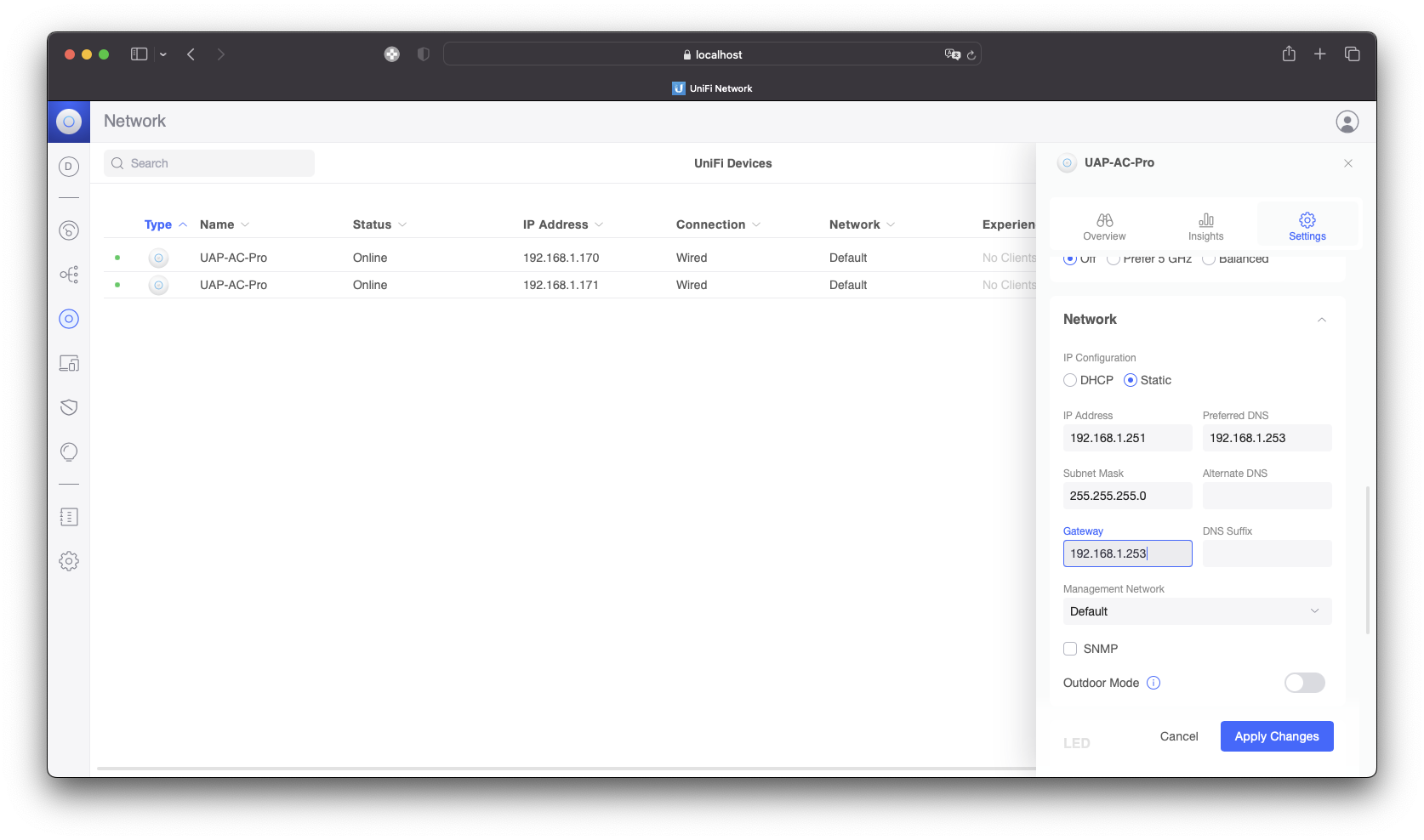The width and height of the screenshot is (1424, 840).
Task: Select the Prefer 5 GHz radio
Action: click(1113, 259)
